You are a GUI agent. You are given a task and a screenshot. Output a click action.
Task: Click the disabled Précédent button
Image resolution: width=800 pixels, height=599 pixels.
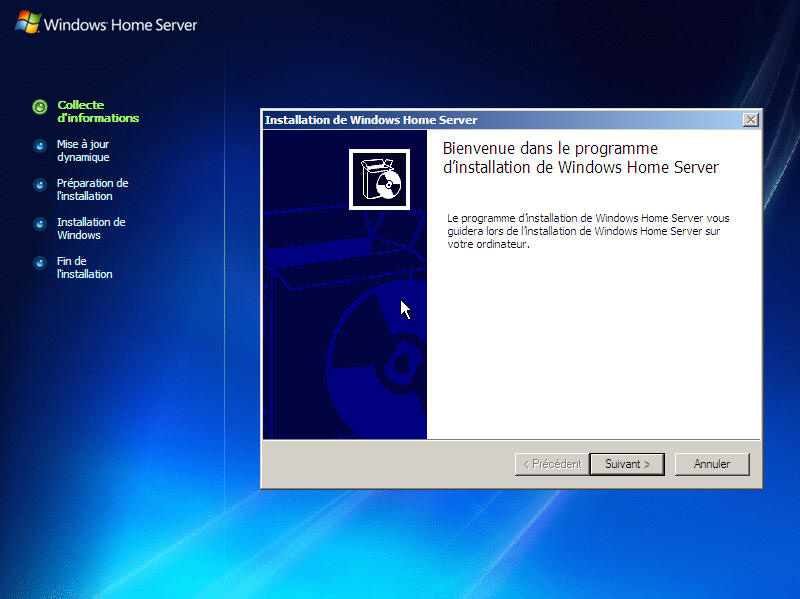pyautogui.click(x=551, y=464)
